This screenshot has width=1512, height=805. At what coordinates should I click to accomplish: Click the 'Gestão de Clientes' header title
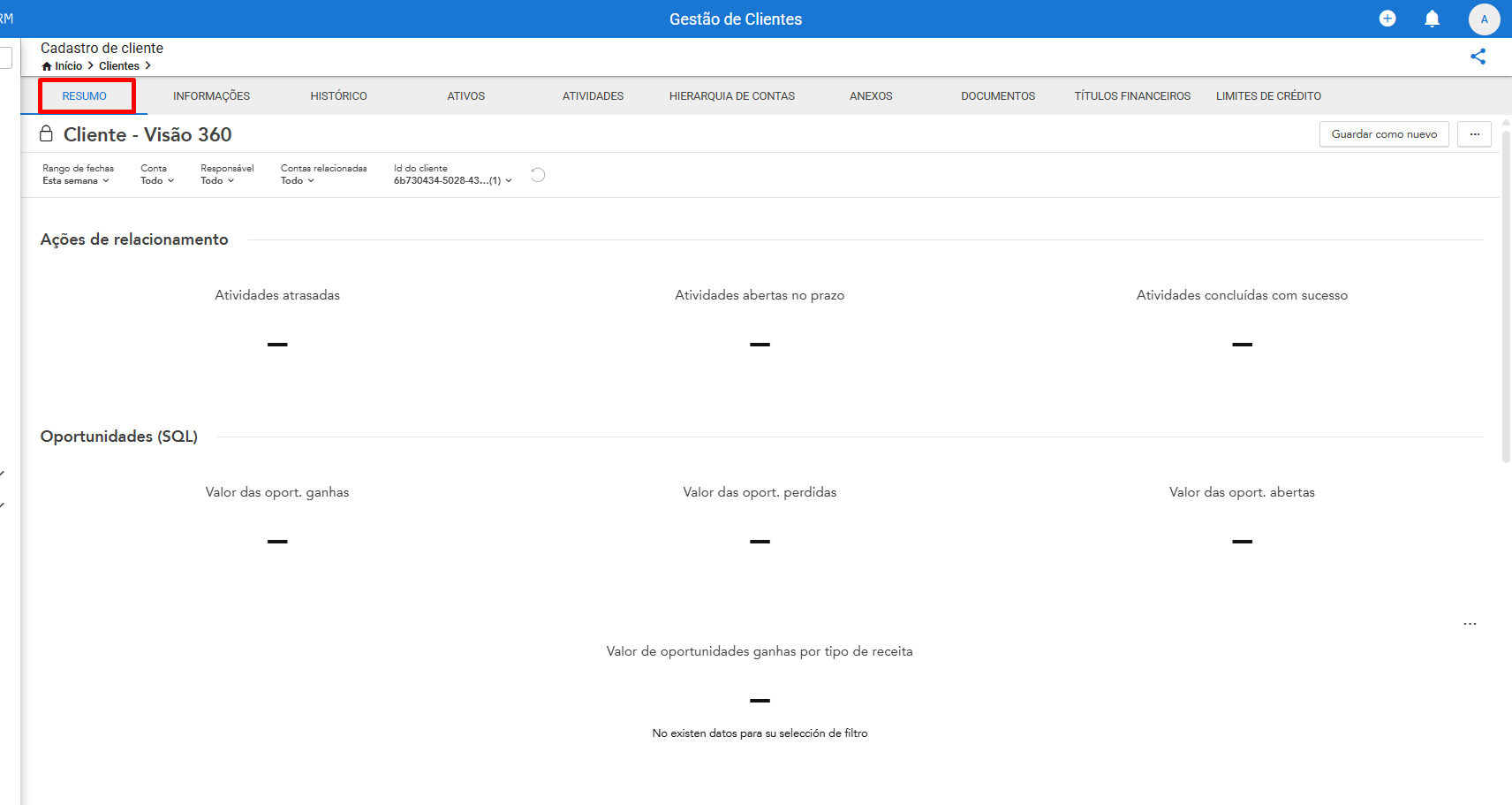(x=736, y=19)
